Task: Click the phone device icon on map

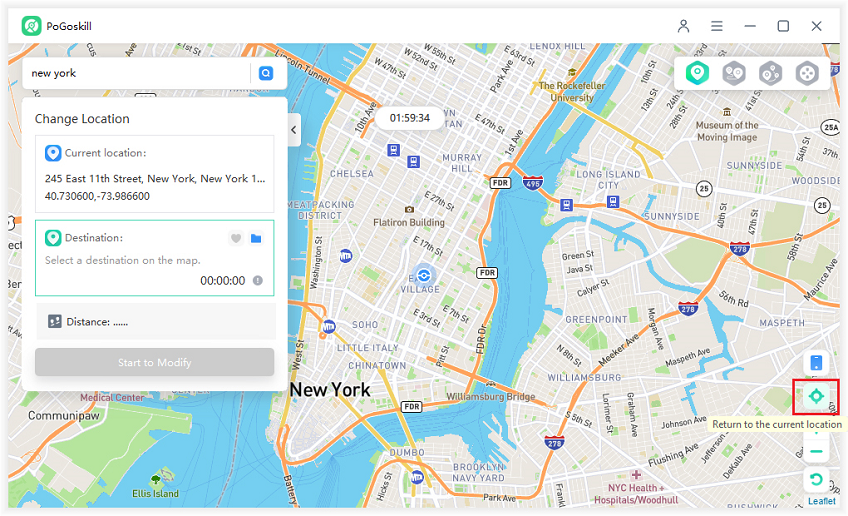Action: pos(816,363)
